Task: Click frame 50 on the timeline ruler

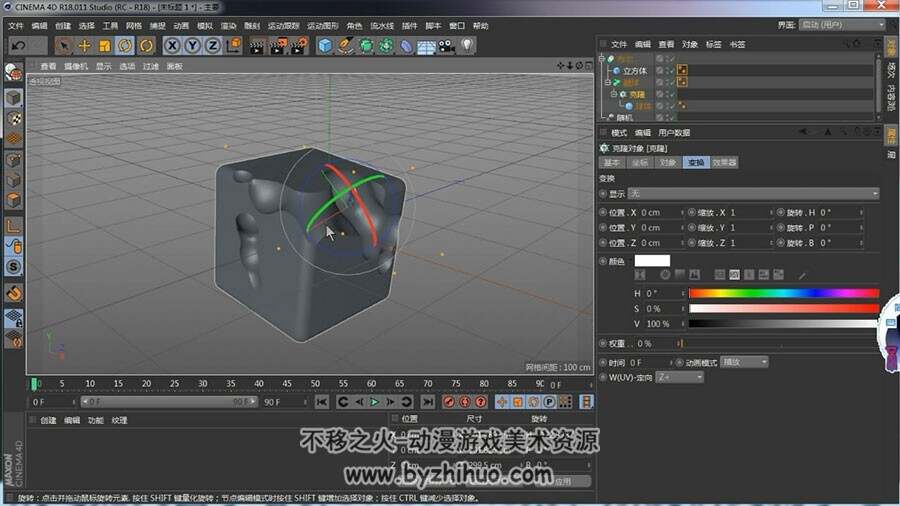Action: pyautogui.click(x=315, y=384)
